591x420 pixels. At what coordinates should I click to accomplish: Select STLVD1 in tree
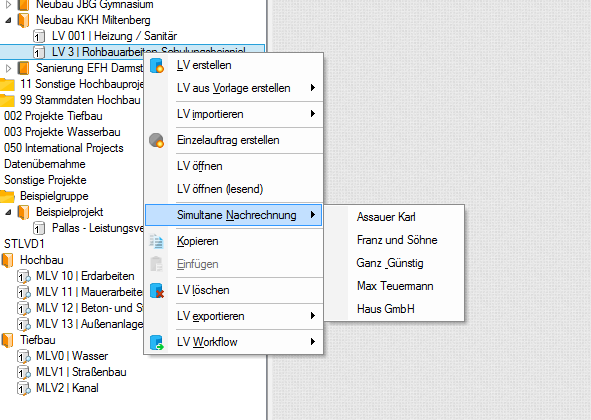point(24,244)
